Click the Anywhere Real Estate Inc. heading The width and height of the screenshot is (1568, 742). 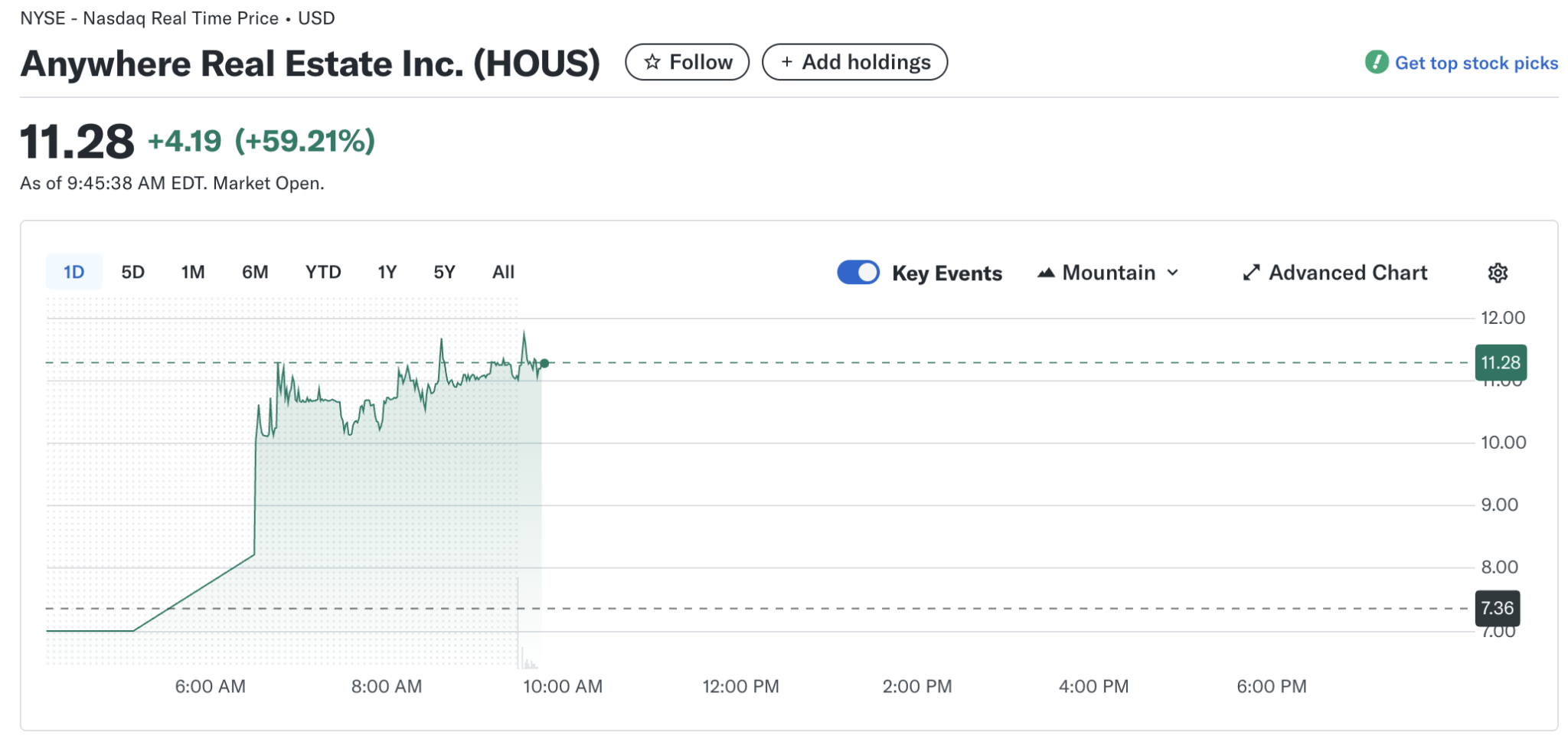coord(309,64)
